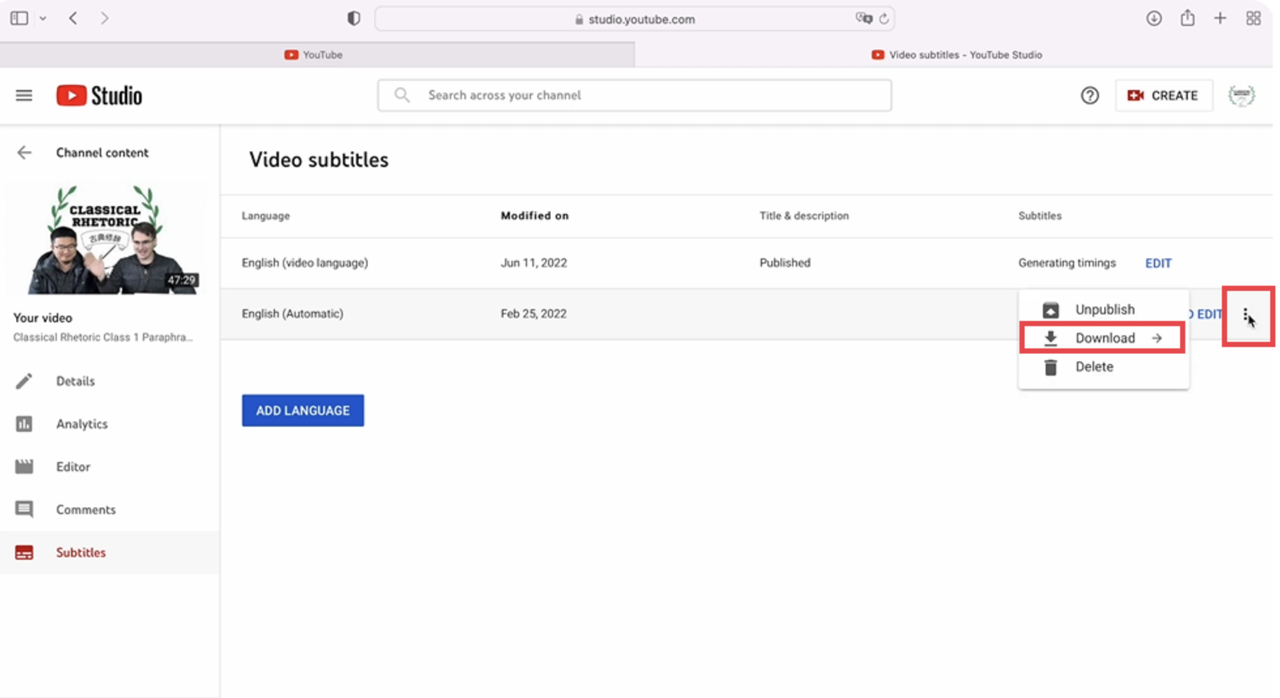Viewport: 1280px width, 698px height.
Task: Open the channel account avatar
Action: tap(1241, 95)
